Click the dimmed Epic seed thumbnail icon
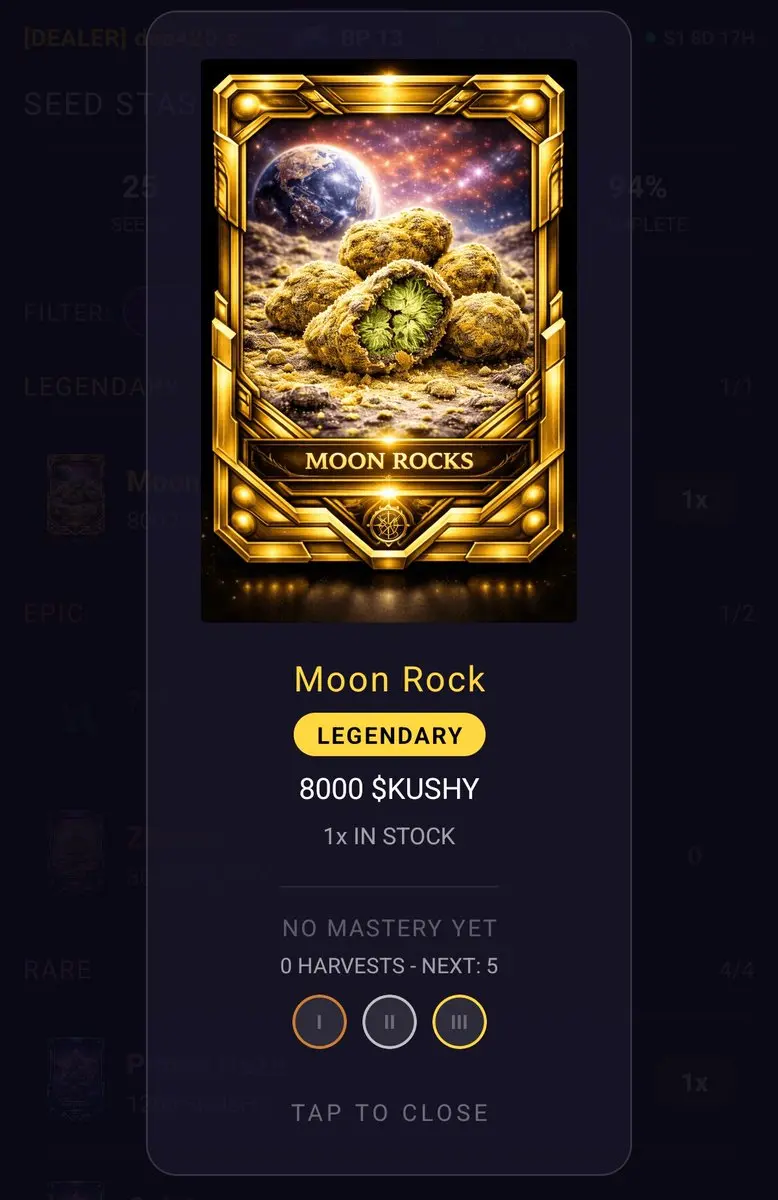The image size is (778, 1200). 76,851
